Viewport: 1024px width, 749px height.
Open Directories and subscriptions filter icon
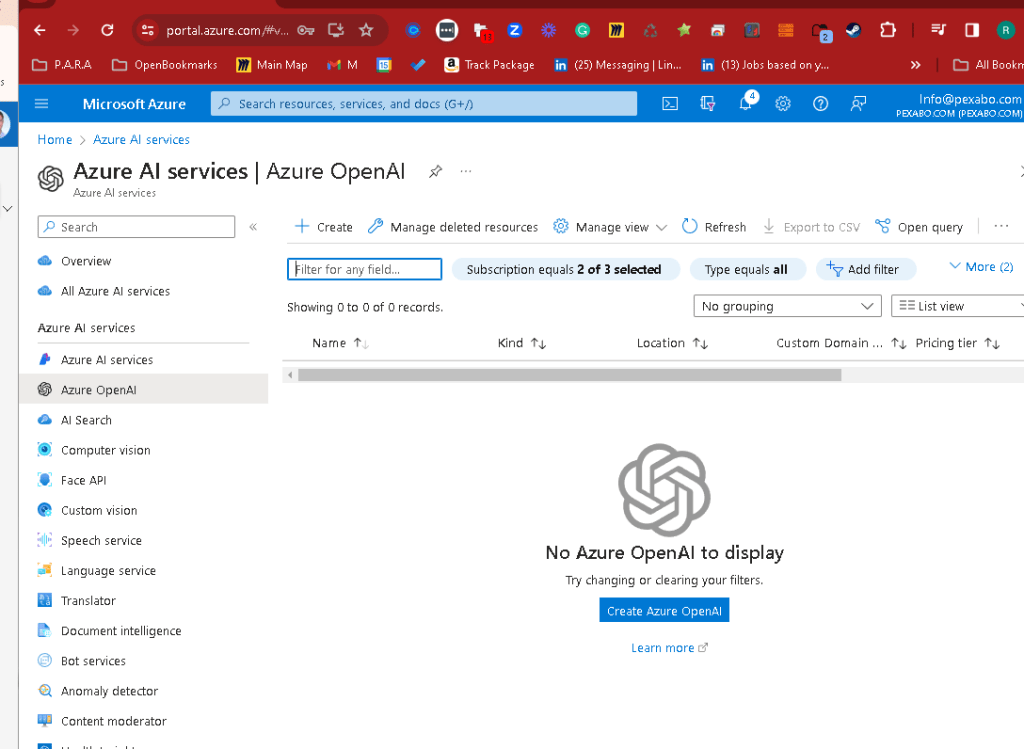click(x=707, y=104)
